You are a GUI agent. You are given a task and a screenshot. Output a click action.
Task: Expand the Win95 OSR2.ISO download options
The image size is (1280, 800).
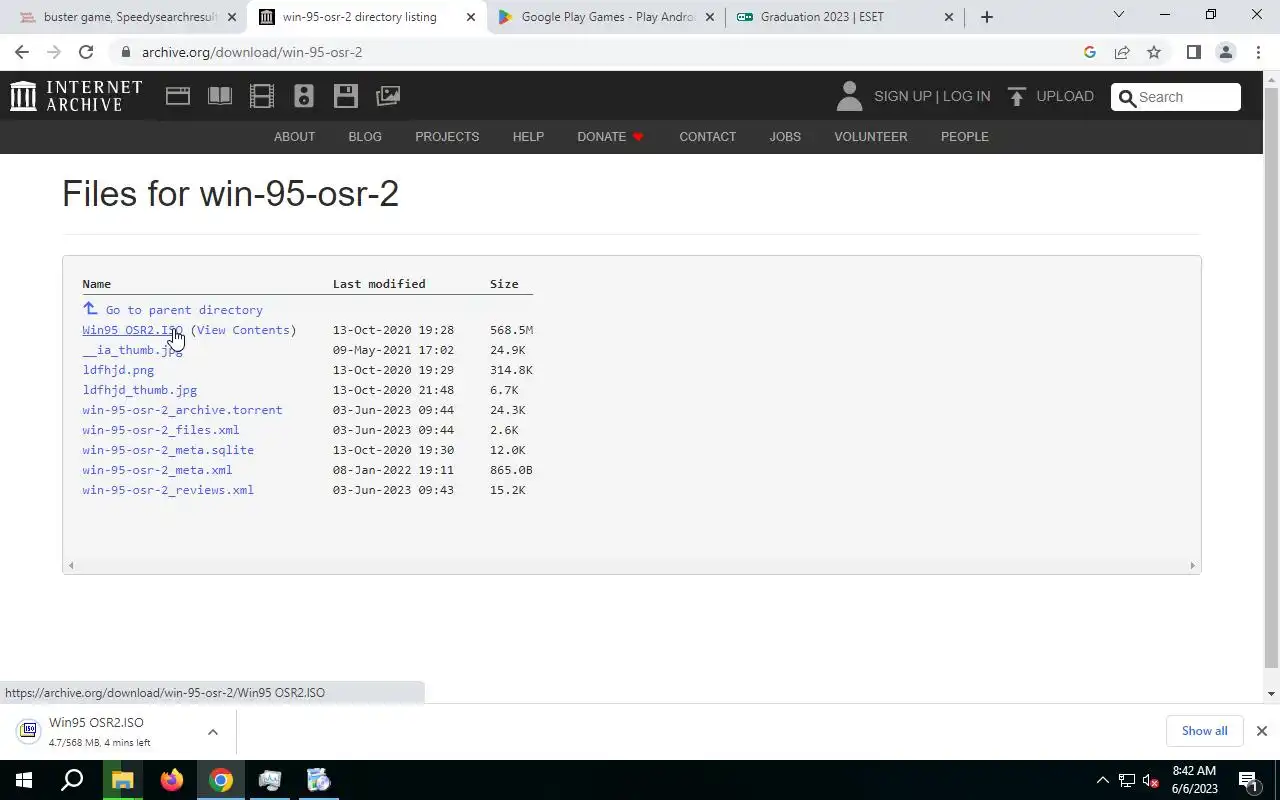coord(213,732)
